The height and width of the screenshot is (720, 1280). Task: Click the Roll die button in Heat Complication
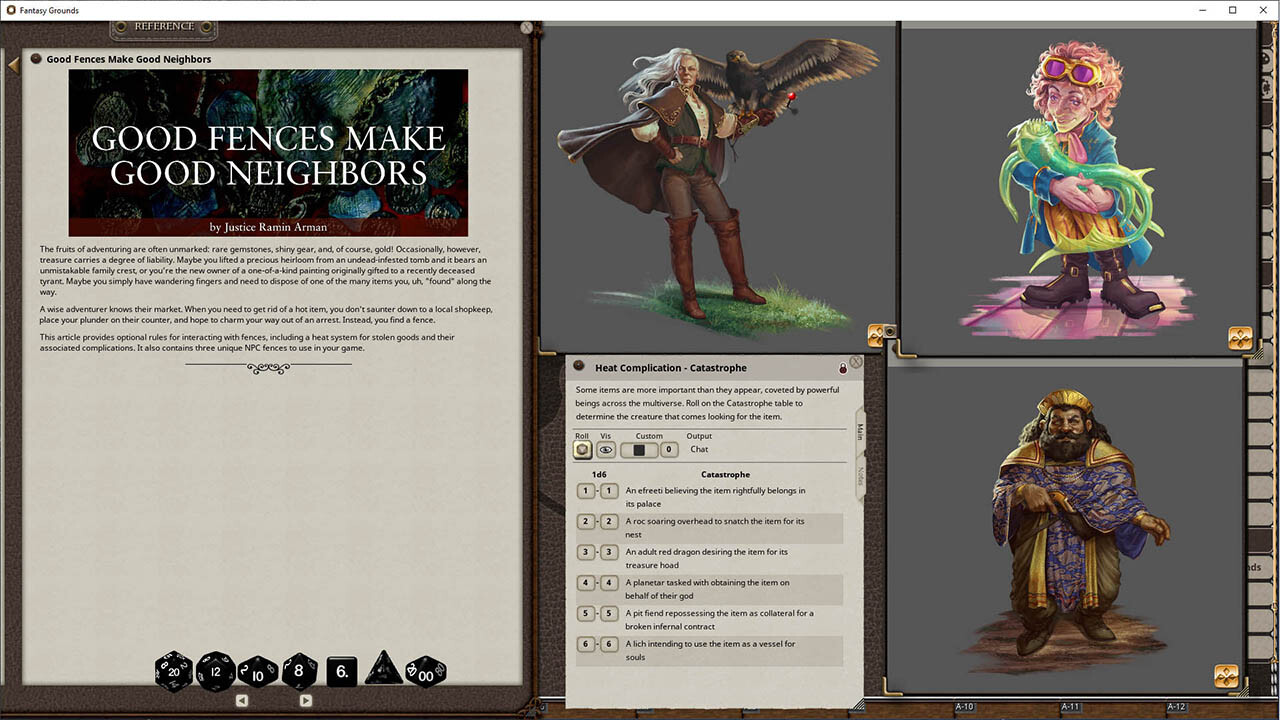click(582, 449)
